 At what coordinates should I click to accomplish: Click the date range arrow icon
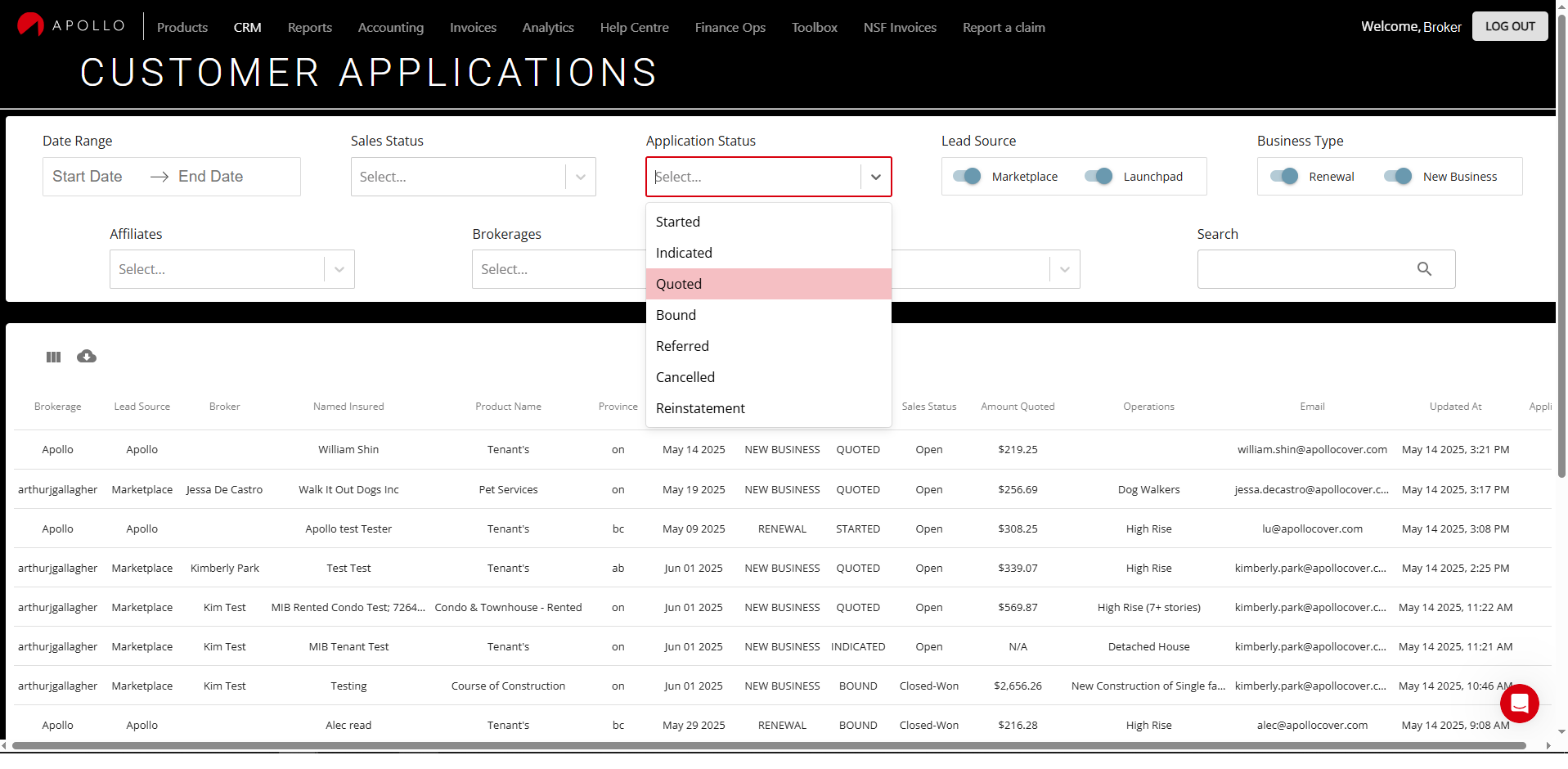pos(159,177)
